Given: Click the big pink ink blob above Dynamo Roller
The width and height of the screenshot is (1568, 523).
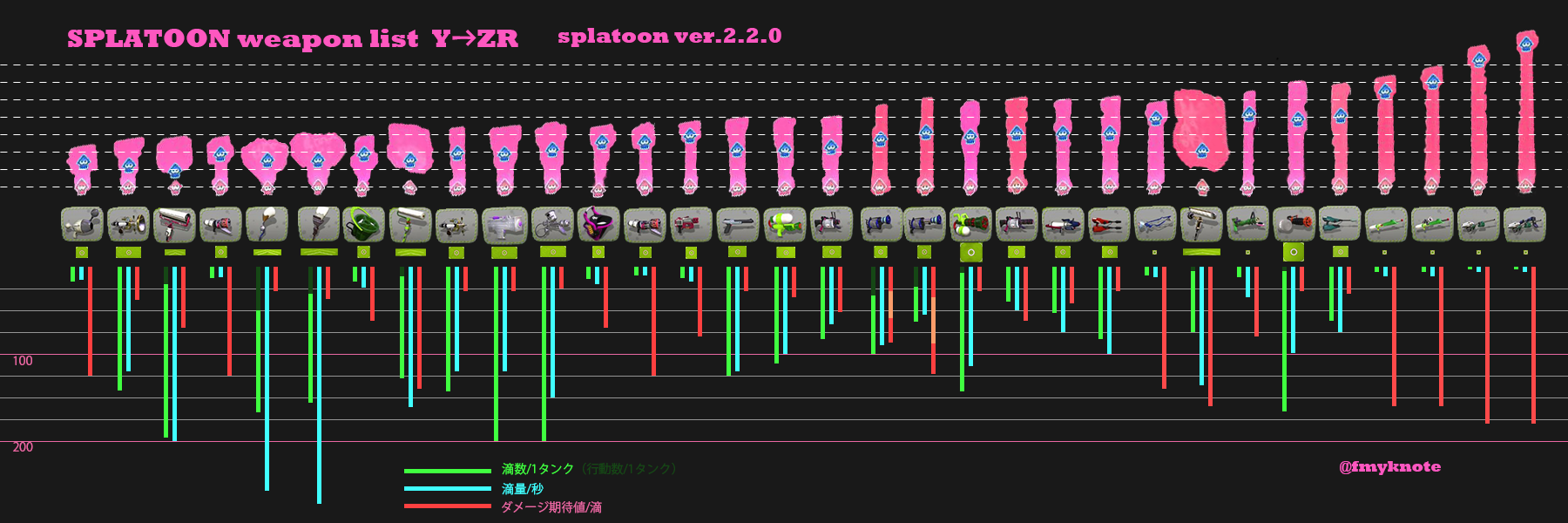Looking at the screenshot, I should click(x=1200, y=129).
